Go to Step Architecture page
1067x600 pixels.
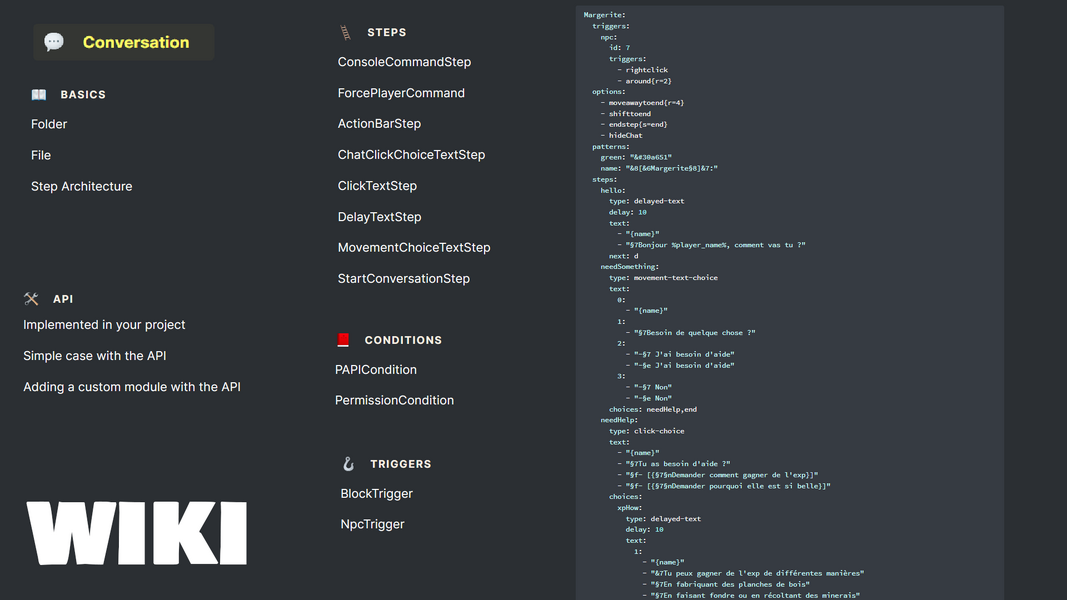[81, 186]
